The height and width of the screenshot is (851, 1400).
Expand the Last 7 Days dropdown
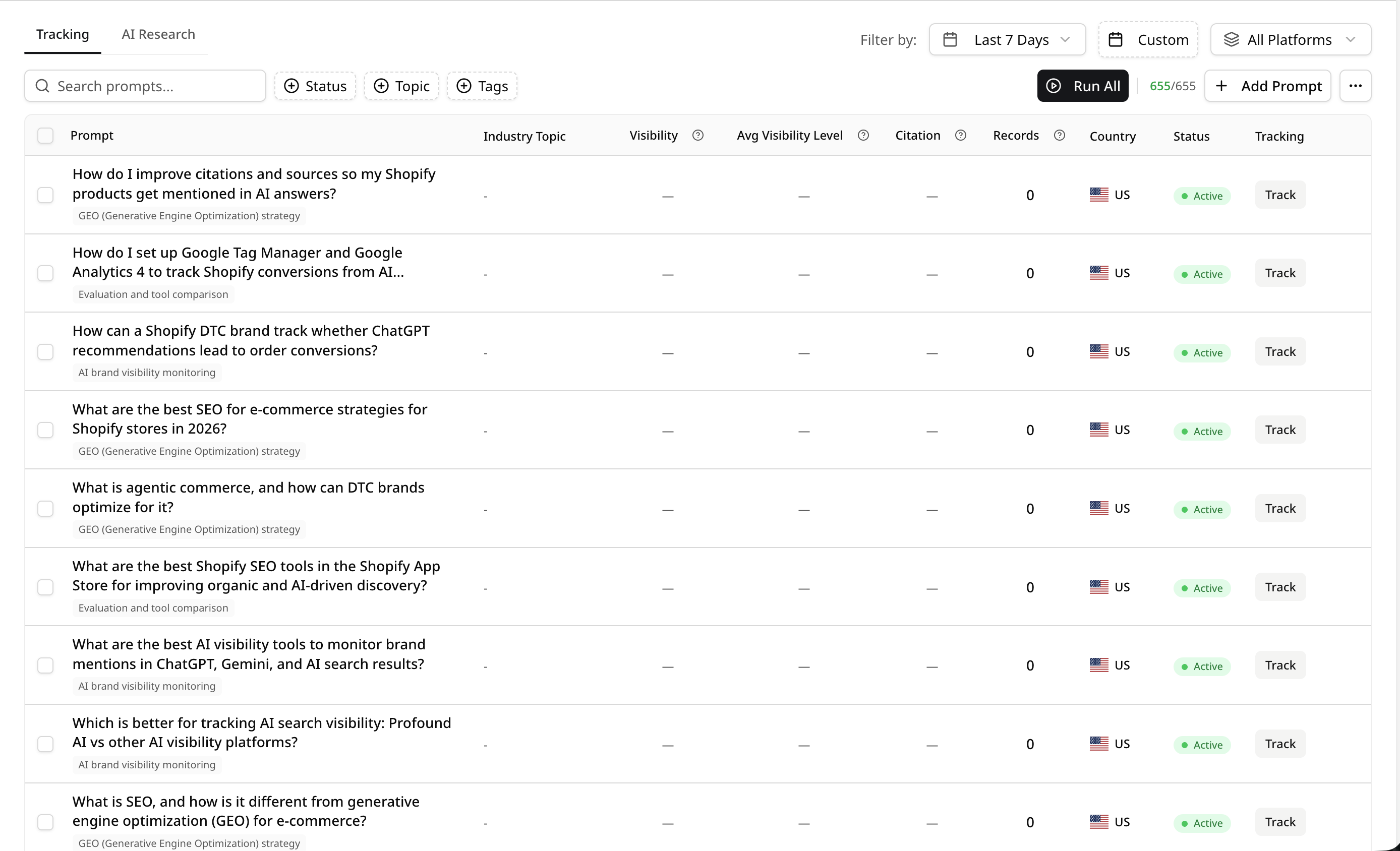point(1007,40)
